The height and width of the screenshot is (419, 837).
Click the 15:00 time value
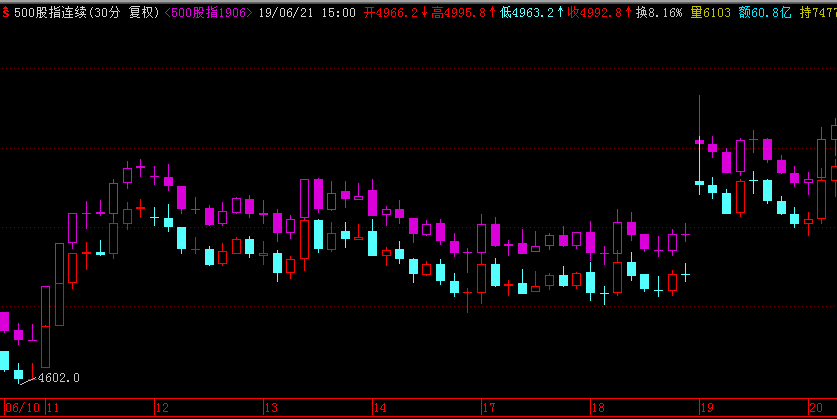(339, 13)
